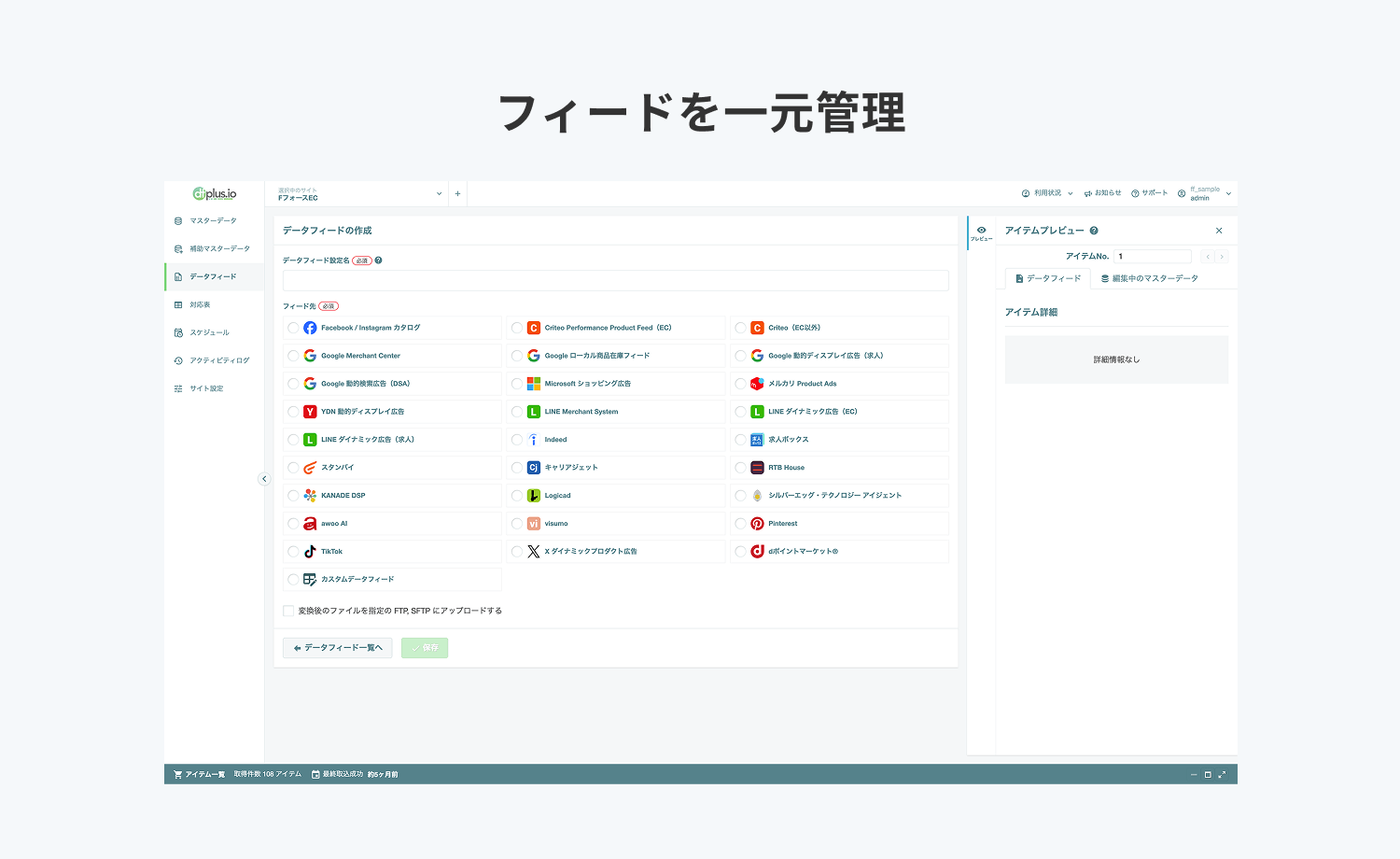The height and width of the screenshot is (859, 1400).
Task: Switch to the 編集中のマスターデータ tab
Action: coord(1151,277)
